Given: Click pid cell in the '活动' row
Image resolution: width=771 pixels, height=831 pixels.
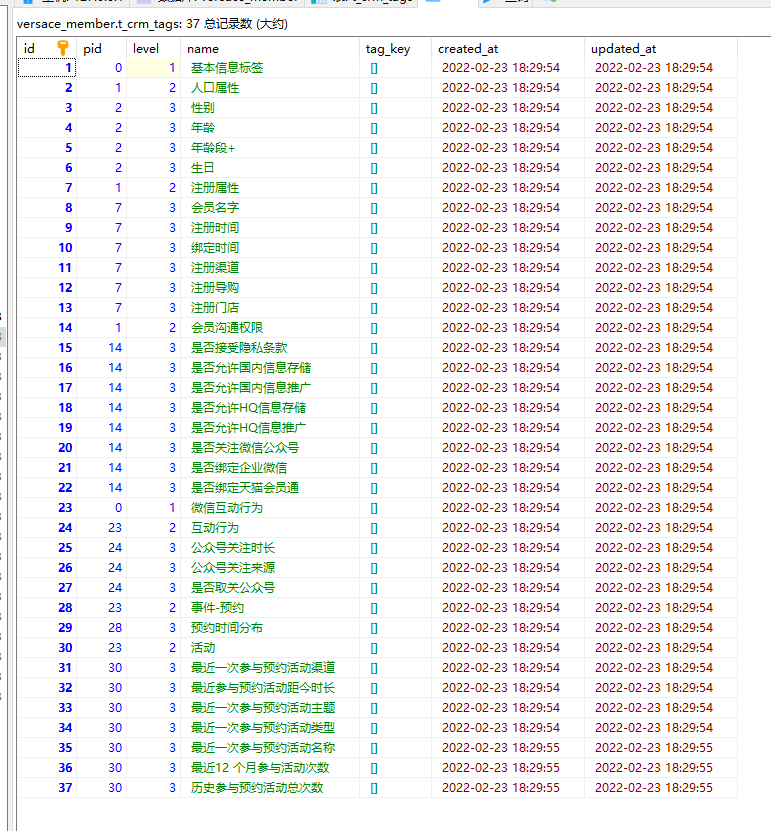Looking at the screenshot, I should point(101,648).
